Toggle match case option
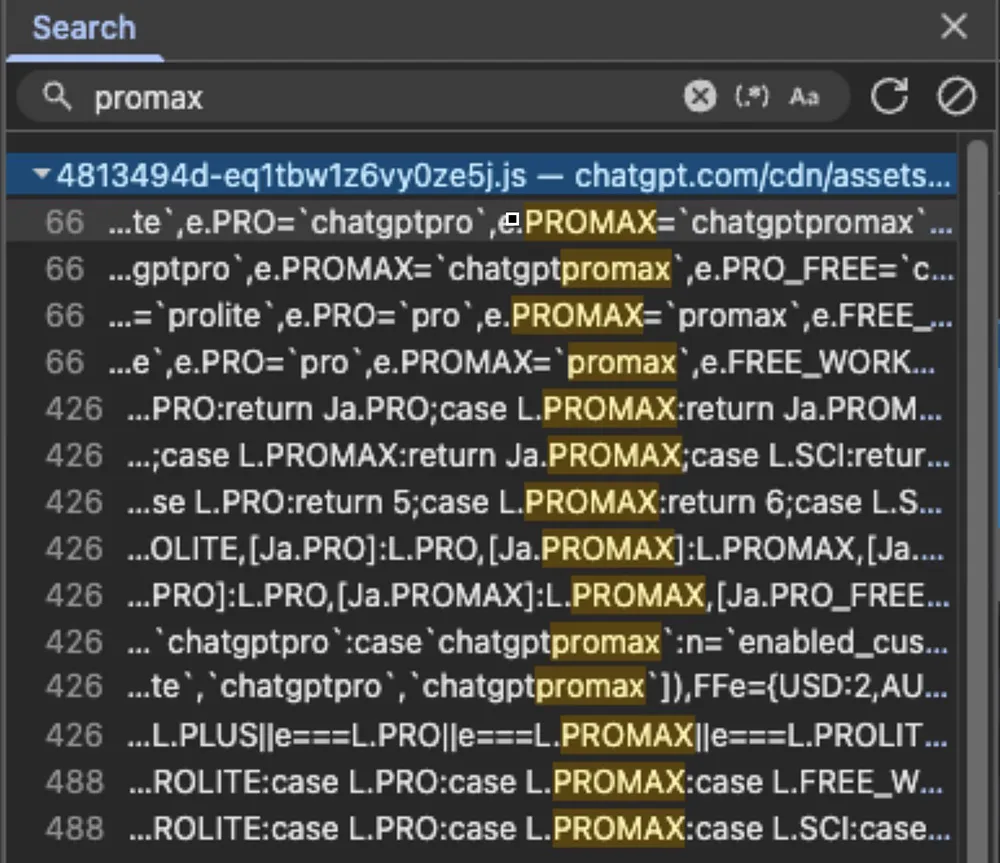The width and height of the screenshot is (1000, 863). [x=804, y=97]
